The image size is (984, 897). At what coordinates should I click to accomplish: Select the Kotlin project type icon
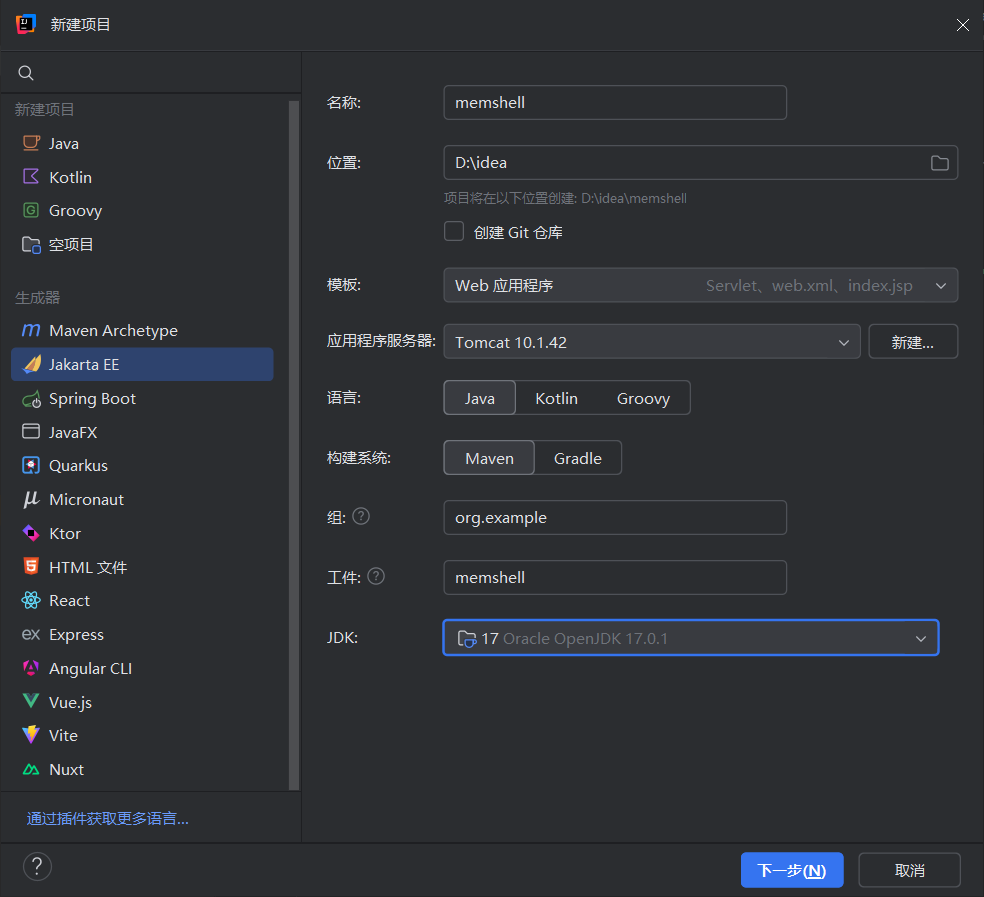31,177
